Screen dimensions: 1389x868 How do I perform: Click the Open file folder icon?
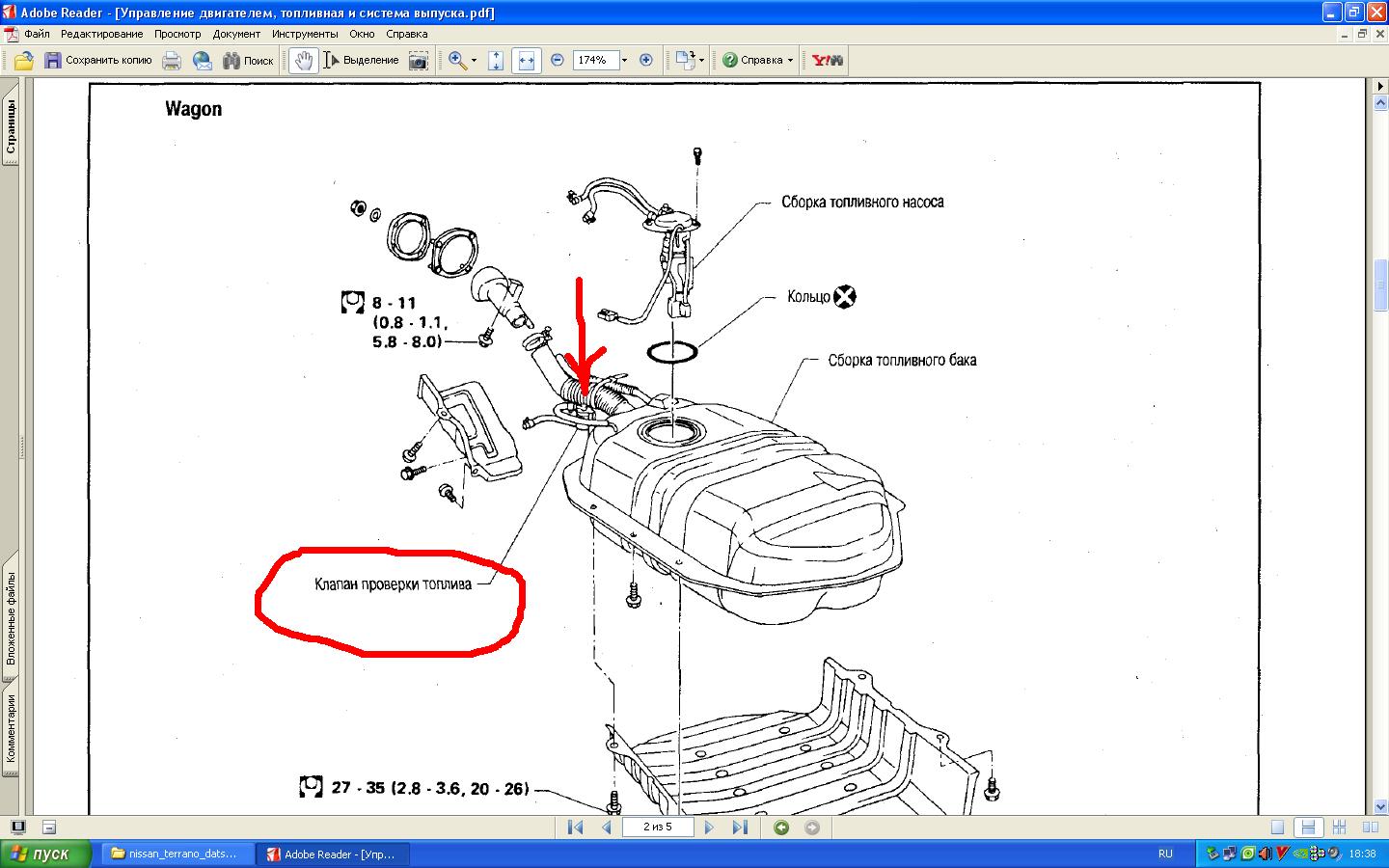coord(23,61)
